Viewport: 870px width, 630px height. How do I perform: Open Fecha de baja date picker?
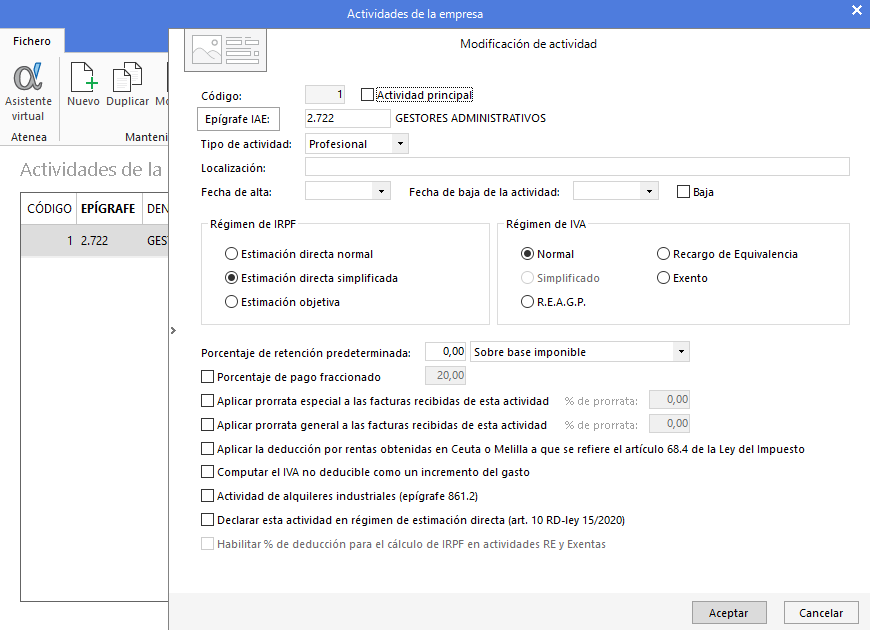(x=649, y=191)
